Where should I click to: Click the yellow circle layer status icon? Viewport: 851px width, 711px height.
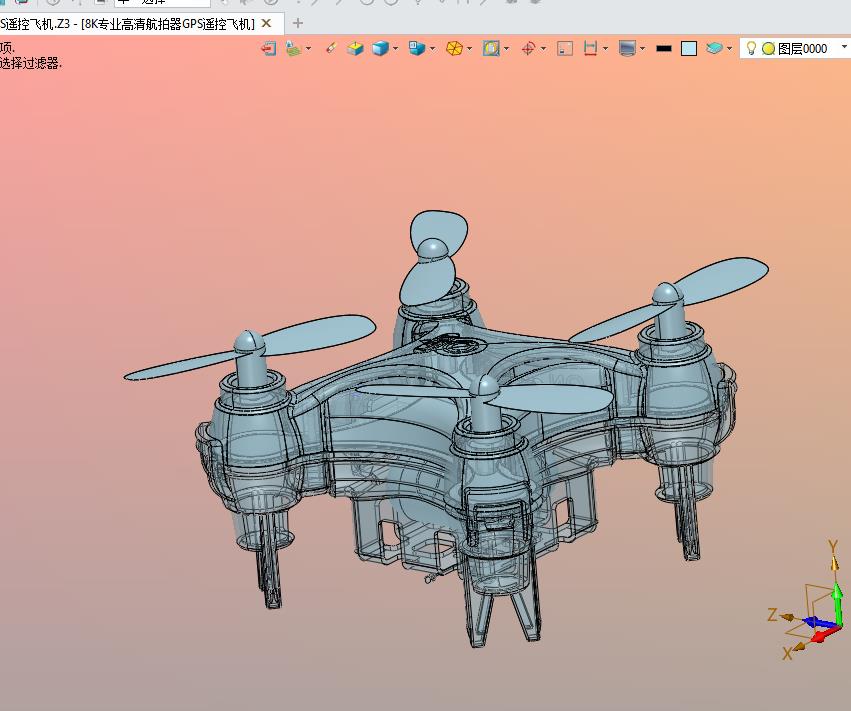(x=768, y=49)
